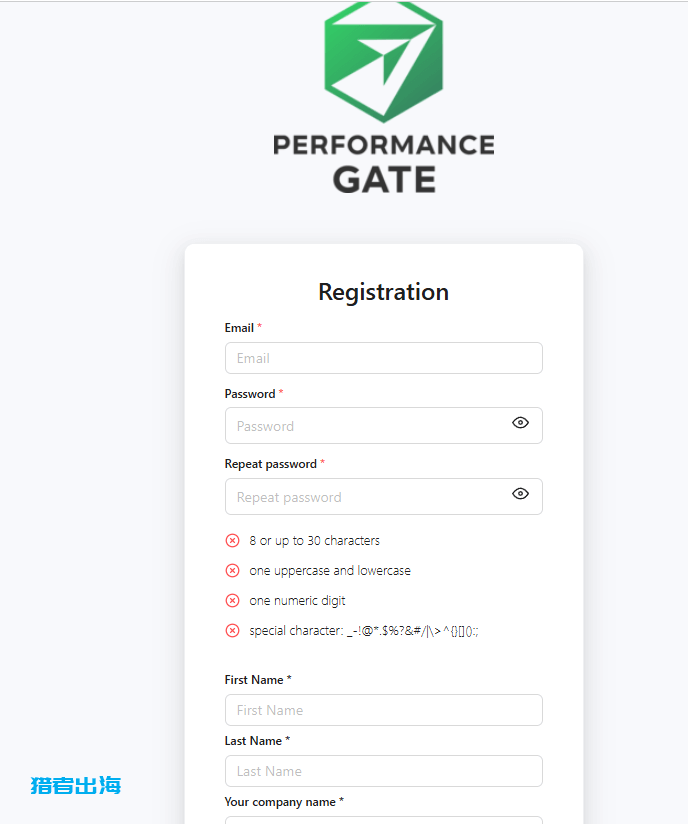
Task: Focus the Email input field
Action: tap(384, 358)
